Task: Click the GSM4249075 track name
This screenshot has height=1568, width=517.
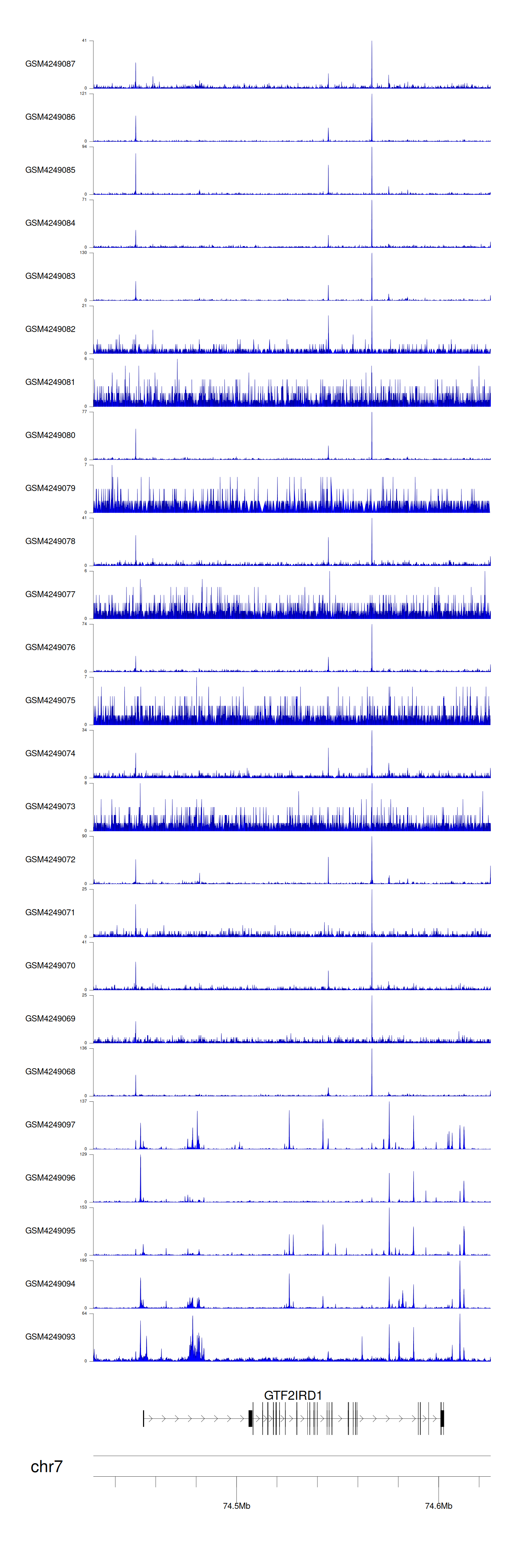Action: [x=50, y=701]
